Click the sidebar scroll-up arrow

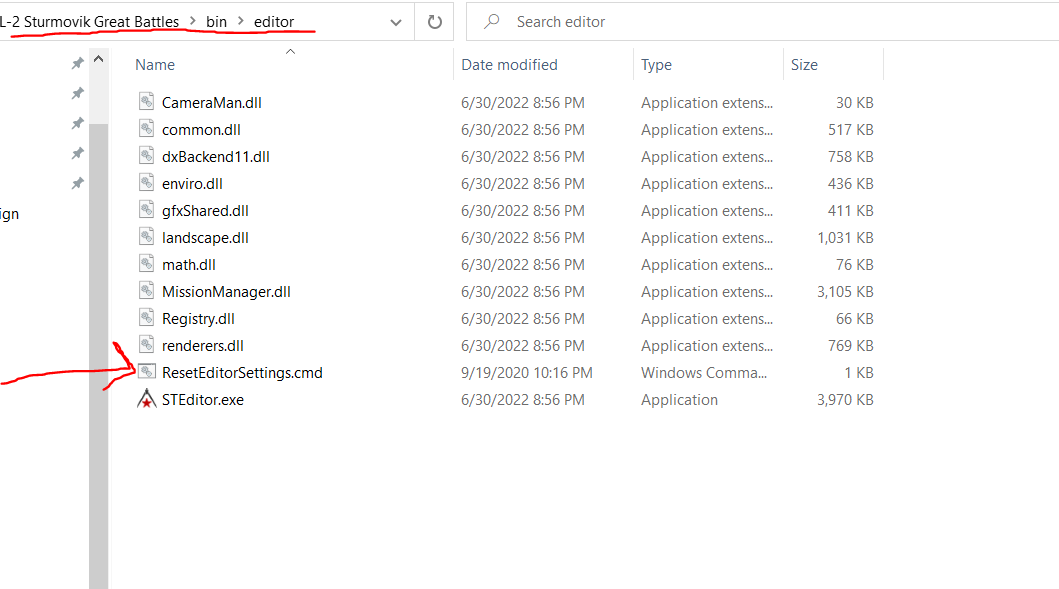[x=99, y=59]
